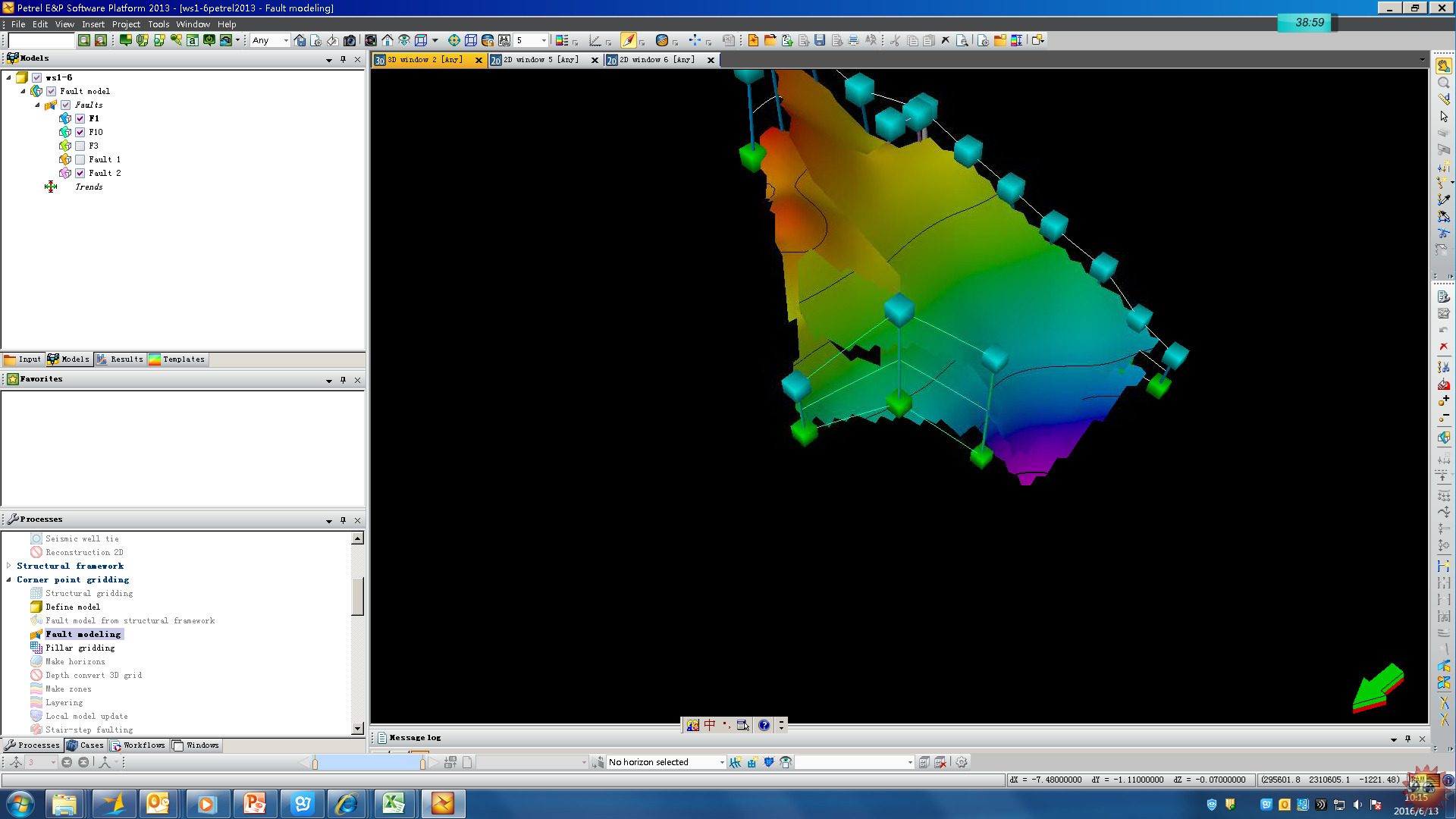Click the Define model process icon
The width and height of the screenshot is (1456, 819).
pyautogui.click(x=36, y=607)
